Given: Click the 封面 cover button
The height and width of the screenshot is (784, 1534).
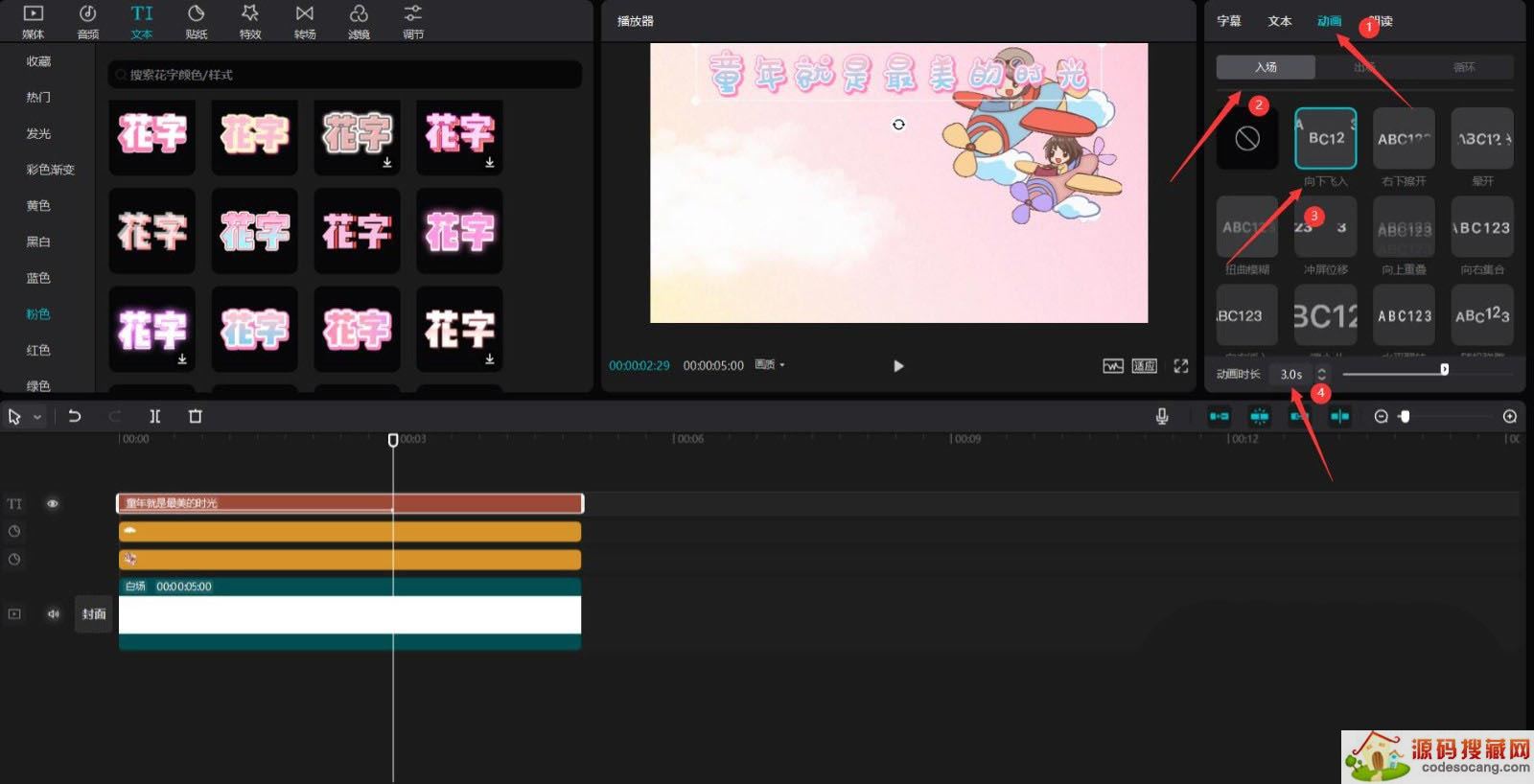Looking at the screenshot, I should click(94, 614).
